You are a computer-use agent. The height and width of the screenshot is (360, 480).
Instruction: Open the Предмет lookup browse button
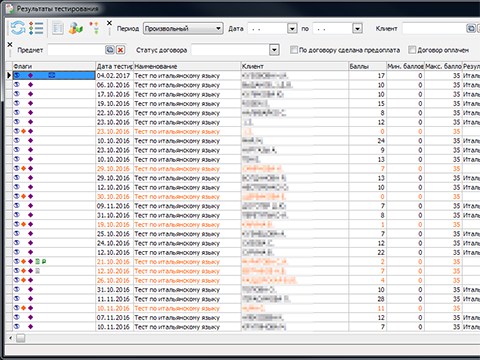(x=110, y=50)
